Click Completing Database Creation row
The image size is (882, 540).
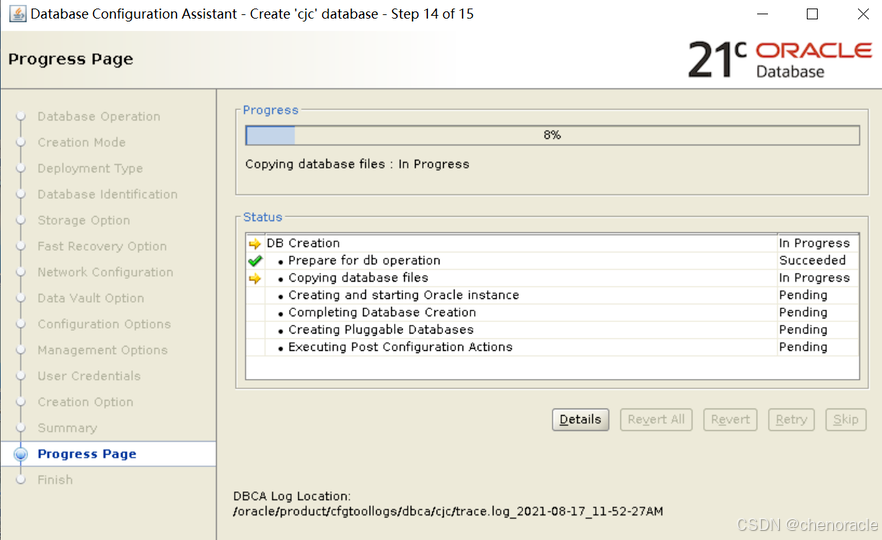coord(552,312)
